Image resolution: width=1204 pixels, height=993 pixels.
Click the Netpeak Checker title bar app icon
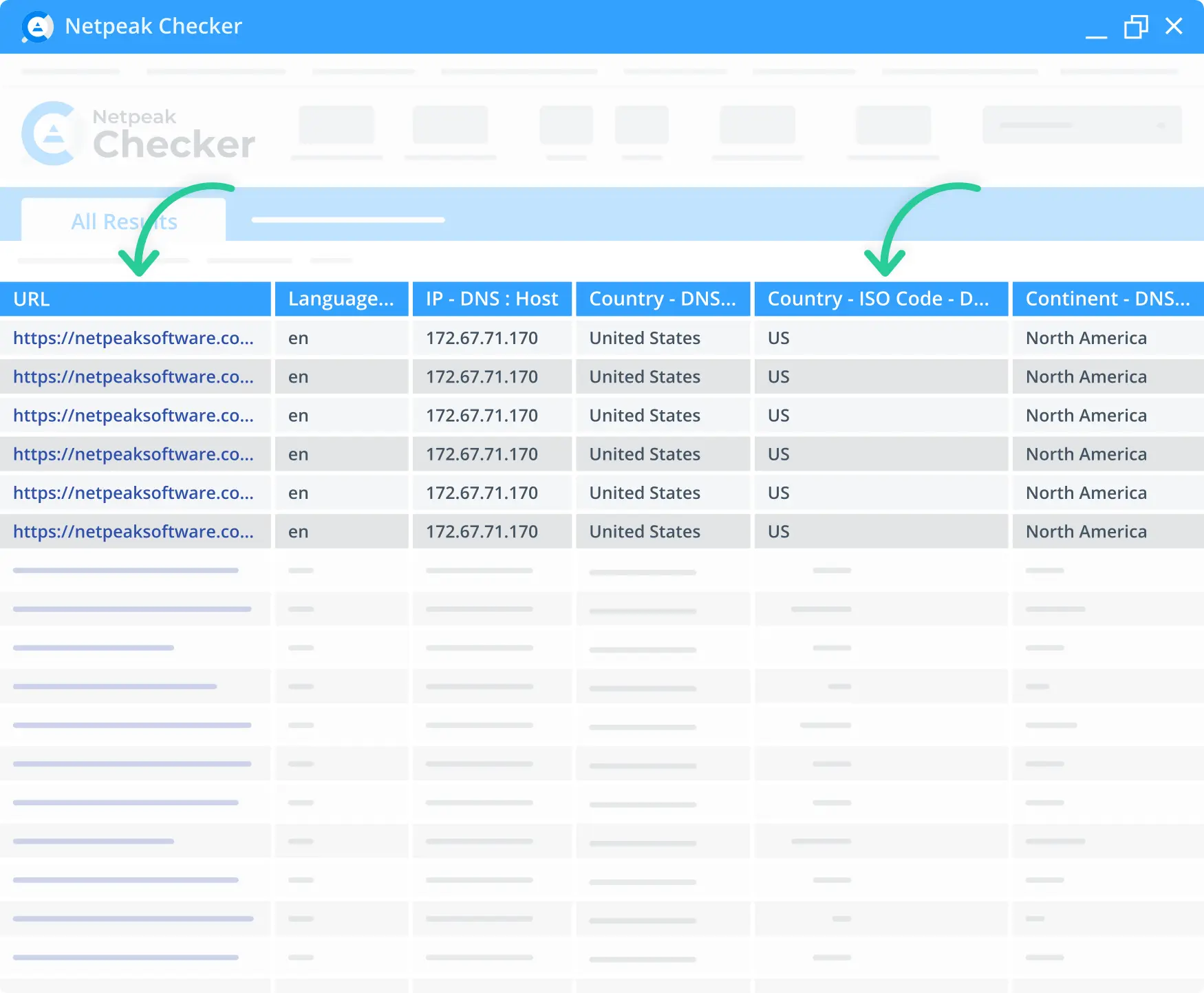[37, 27]
